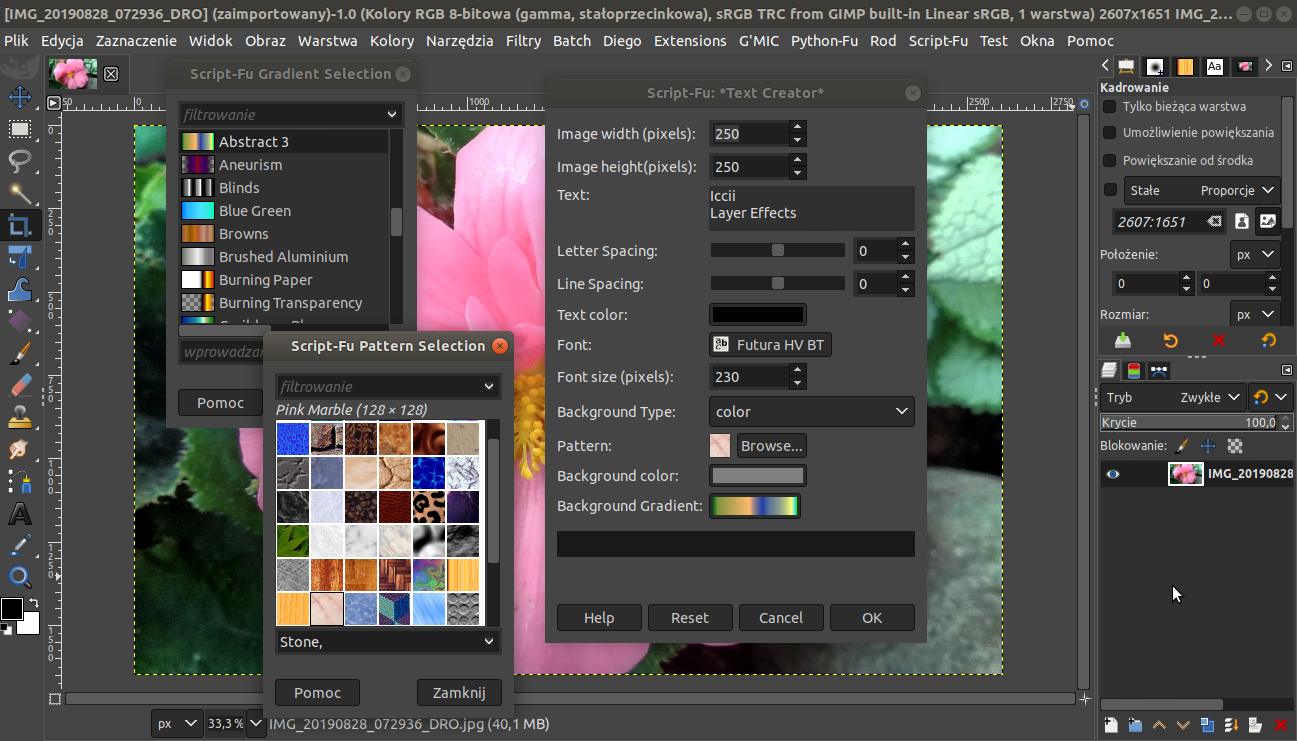
Task: Open the 'Stone,' tag dropdown
Action: pyautogui.click(x=388, y=642)
